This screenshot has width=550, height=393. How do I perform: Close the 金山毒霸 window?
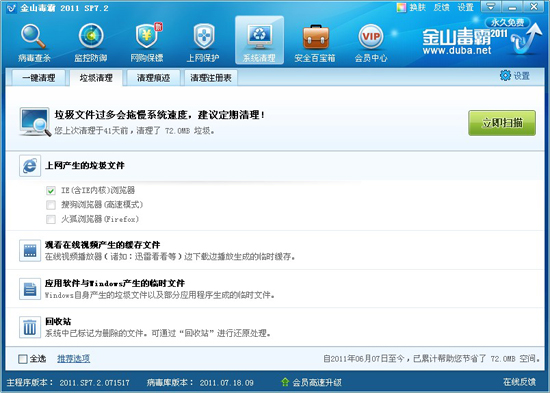[x=534, y=7]
